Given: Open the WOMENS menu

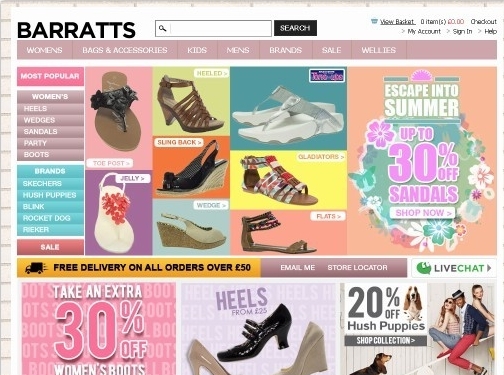Looking at the screenshot, I should (x=45, y=50).
